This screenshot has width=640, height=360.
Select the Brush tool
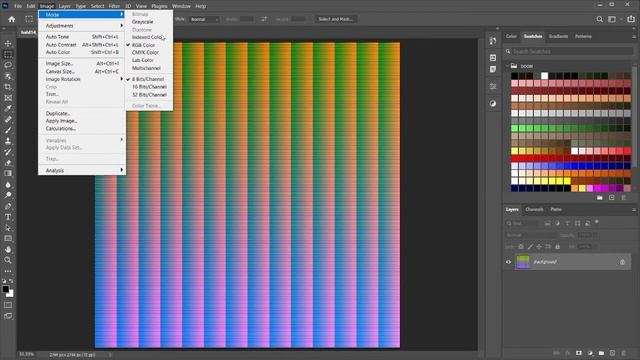8,130
